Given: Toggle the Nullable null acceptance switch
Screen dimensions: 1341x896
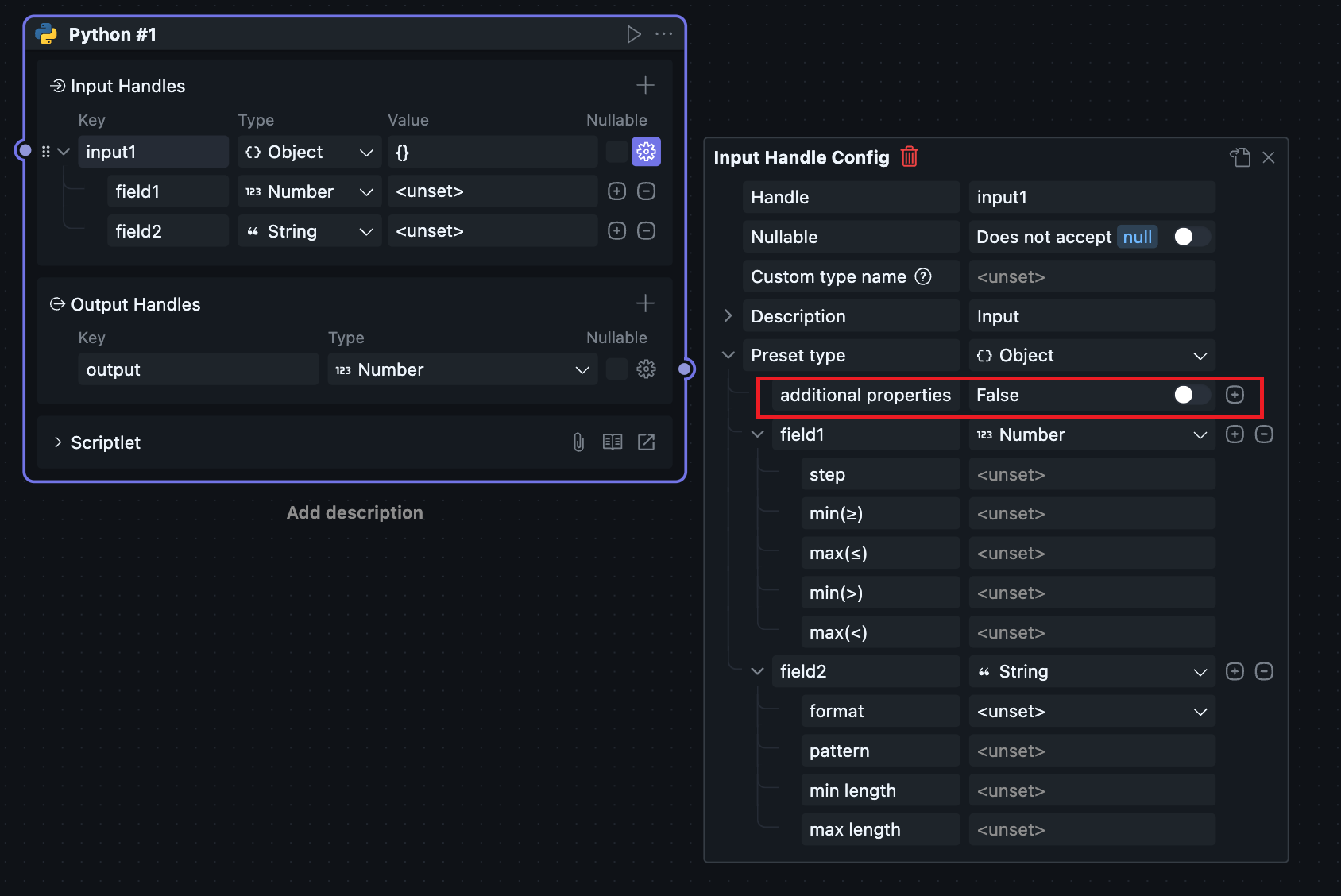Looking at the screenshot, I should tap(1190, 237).
